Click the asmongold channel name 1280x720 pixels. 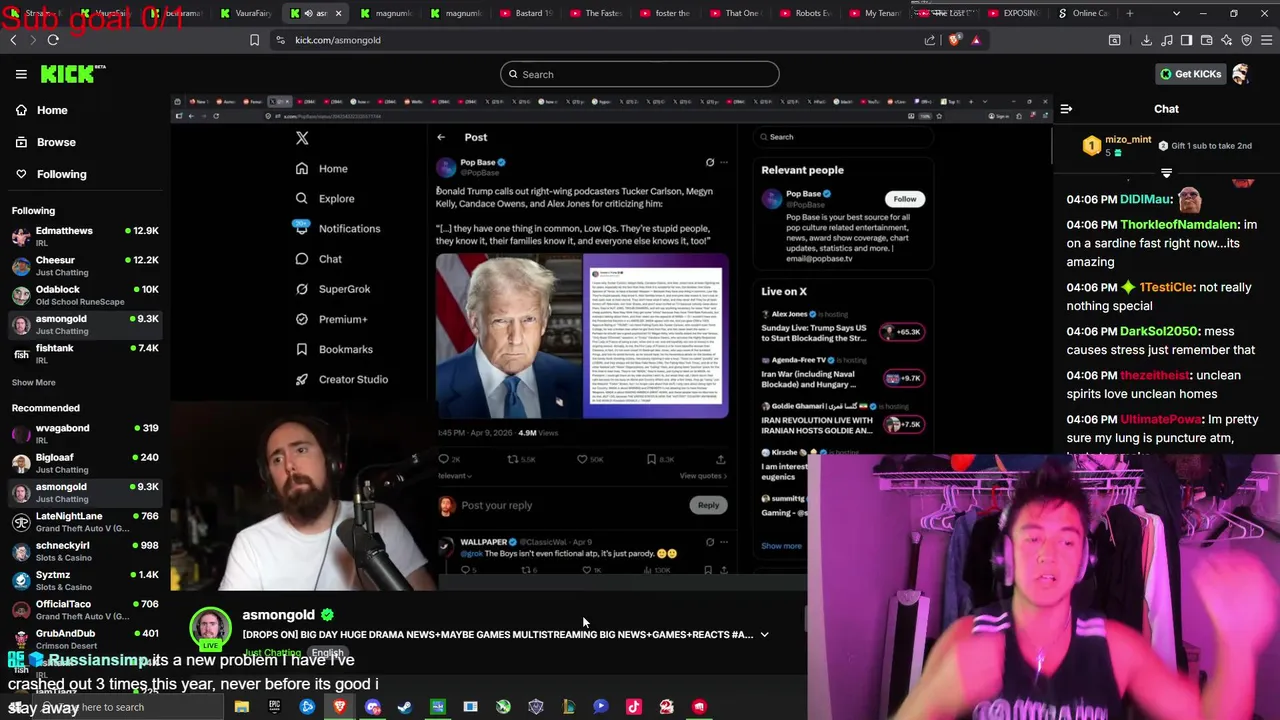(278, 615)
